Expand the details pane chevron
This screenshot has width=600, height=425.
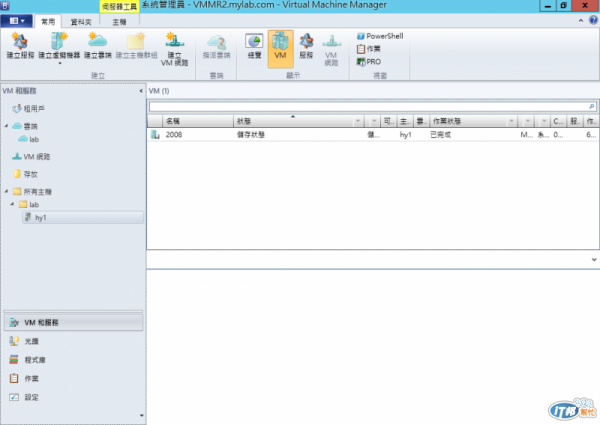[594, 259]
